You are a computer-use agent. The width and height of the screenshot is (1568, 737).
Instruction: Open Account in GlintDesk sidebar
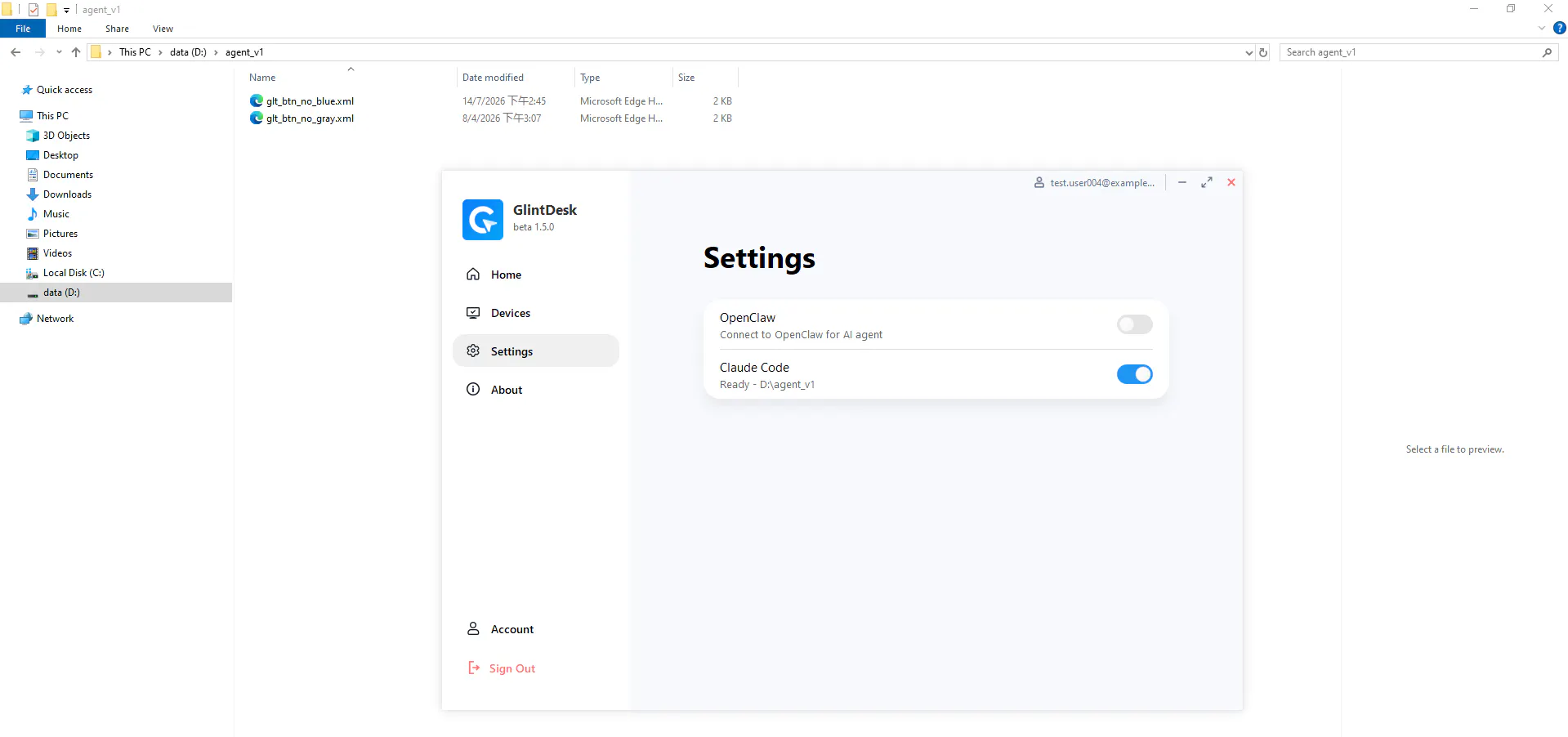535,629
